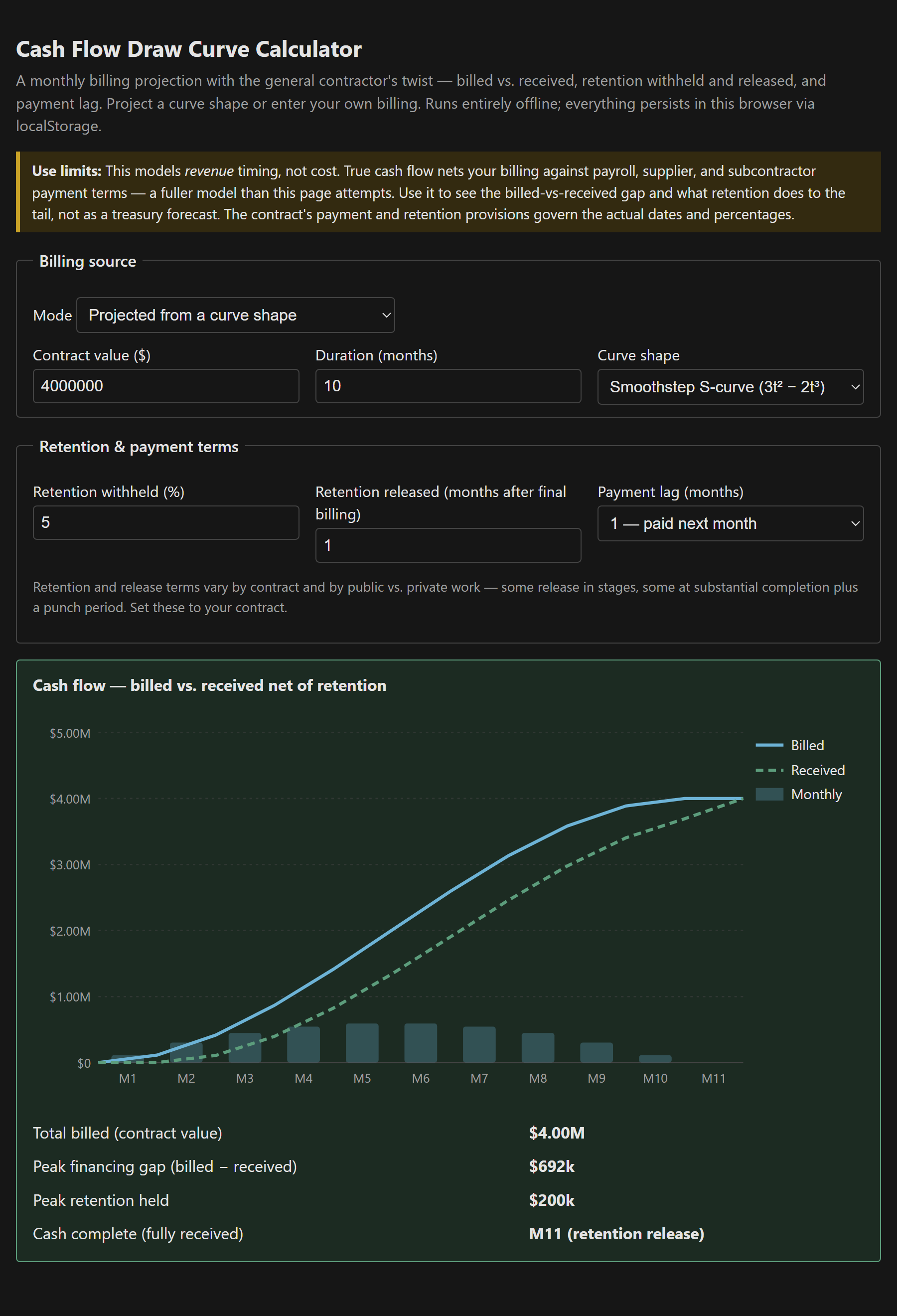Click the "$1.00M" axis label

coord(70,996)
